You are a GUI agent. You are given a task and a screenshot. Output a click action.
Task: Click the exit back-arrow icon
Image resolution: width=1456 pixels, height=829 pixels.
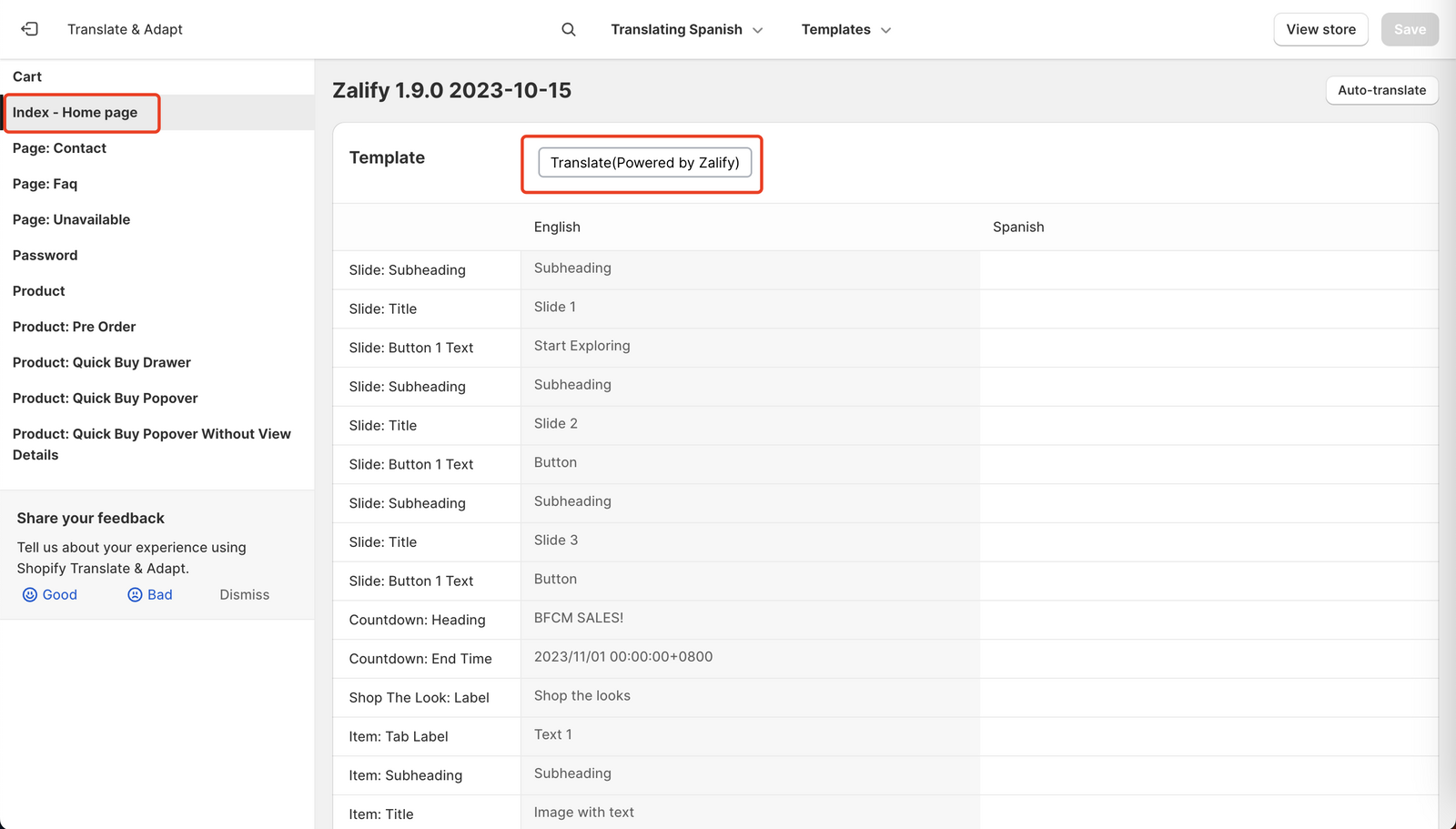point(29,29)
